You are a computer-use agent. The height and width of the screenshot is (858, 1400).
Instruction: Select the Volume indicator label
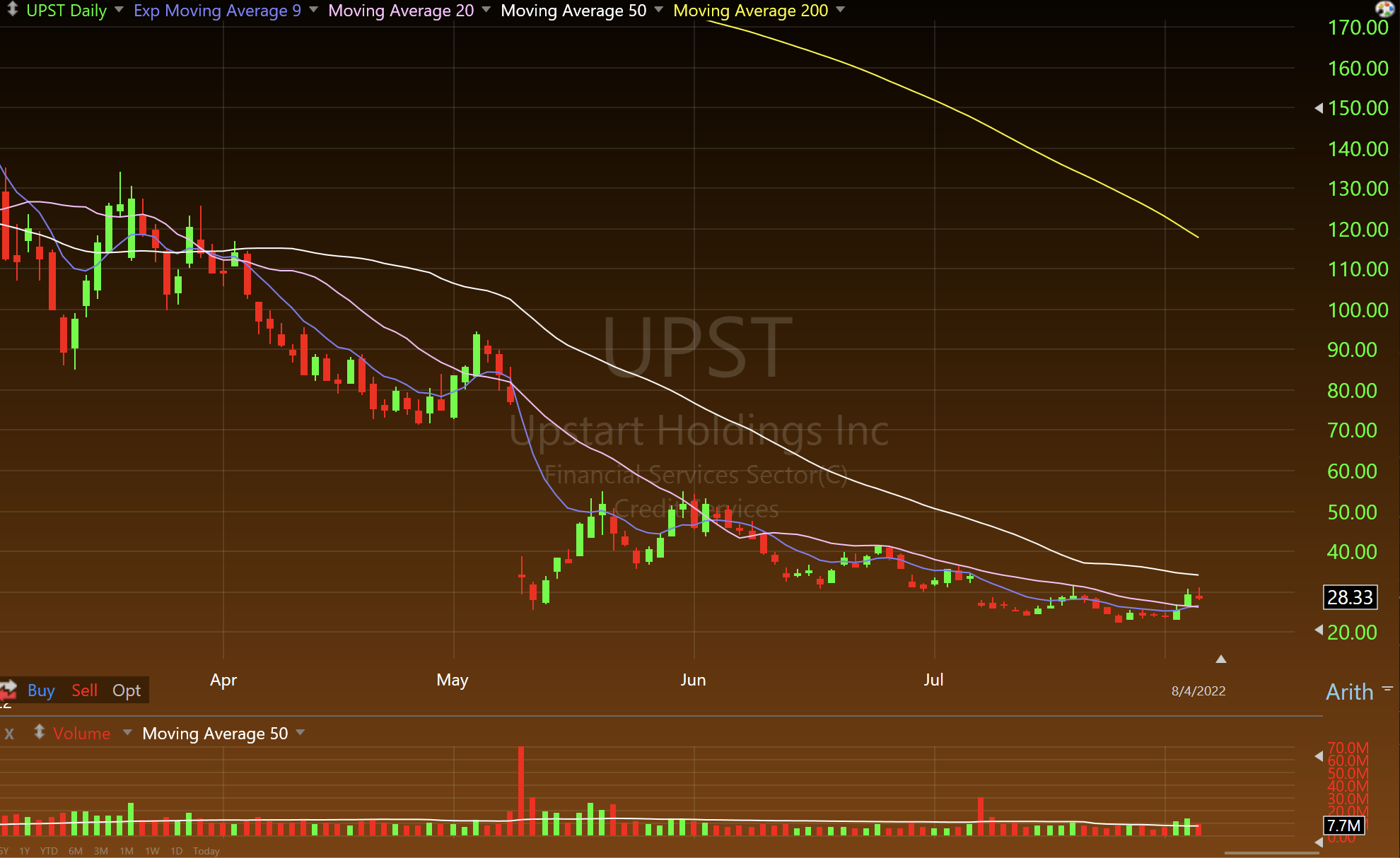pos(81,734)
